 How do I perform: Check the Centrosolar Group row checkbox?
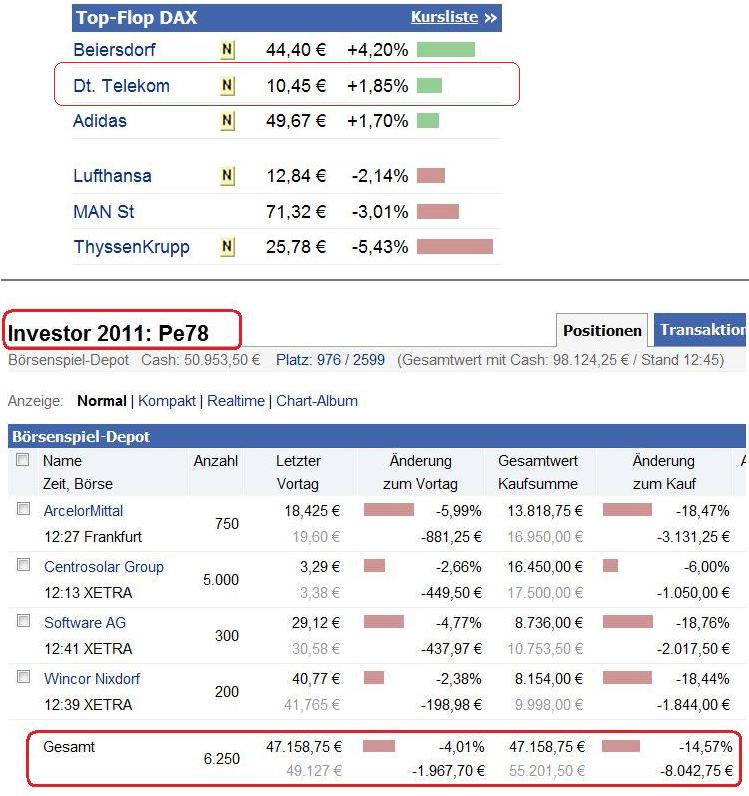(x=23, y=565)
